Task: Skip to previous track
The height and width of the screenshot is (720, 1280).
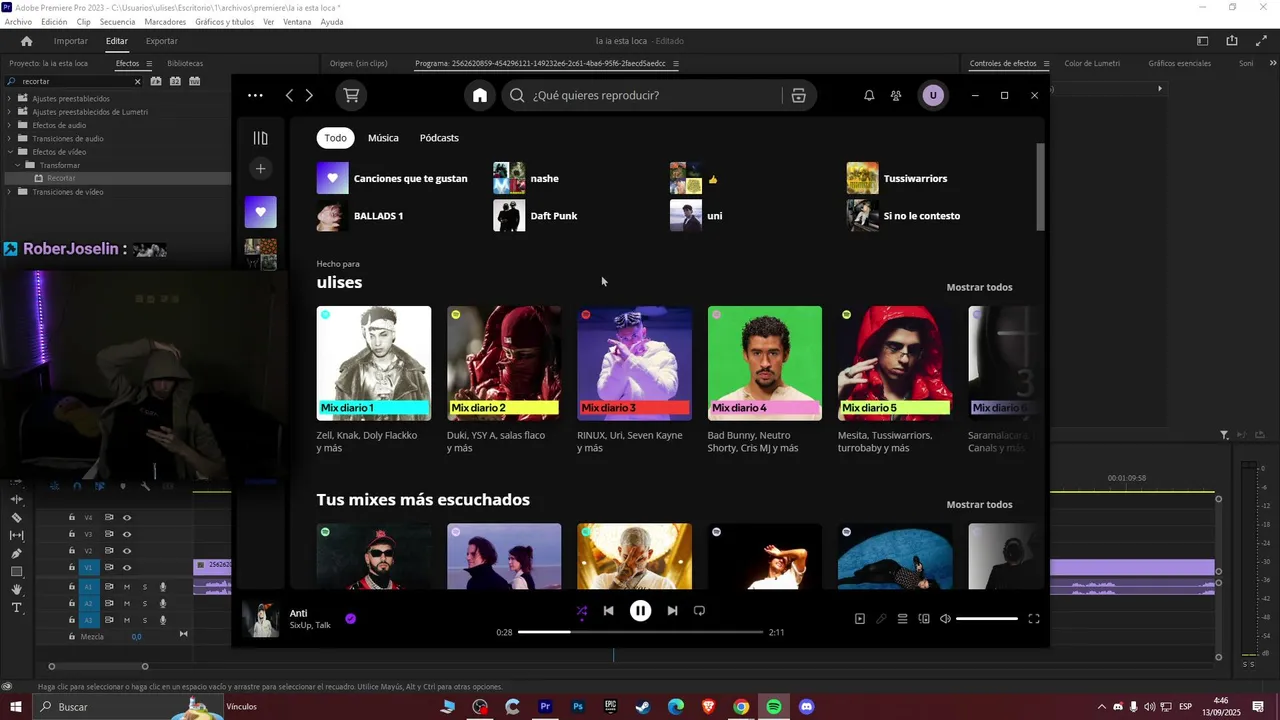Action: pyautogui.click(x=608, y=610)
